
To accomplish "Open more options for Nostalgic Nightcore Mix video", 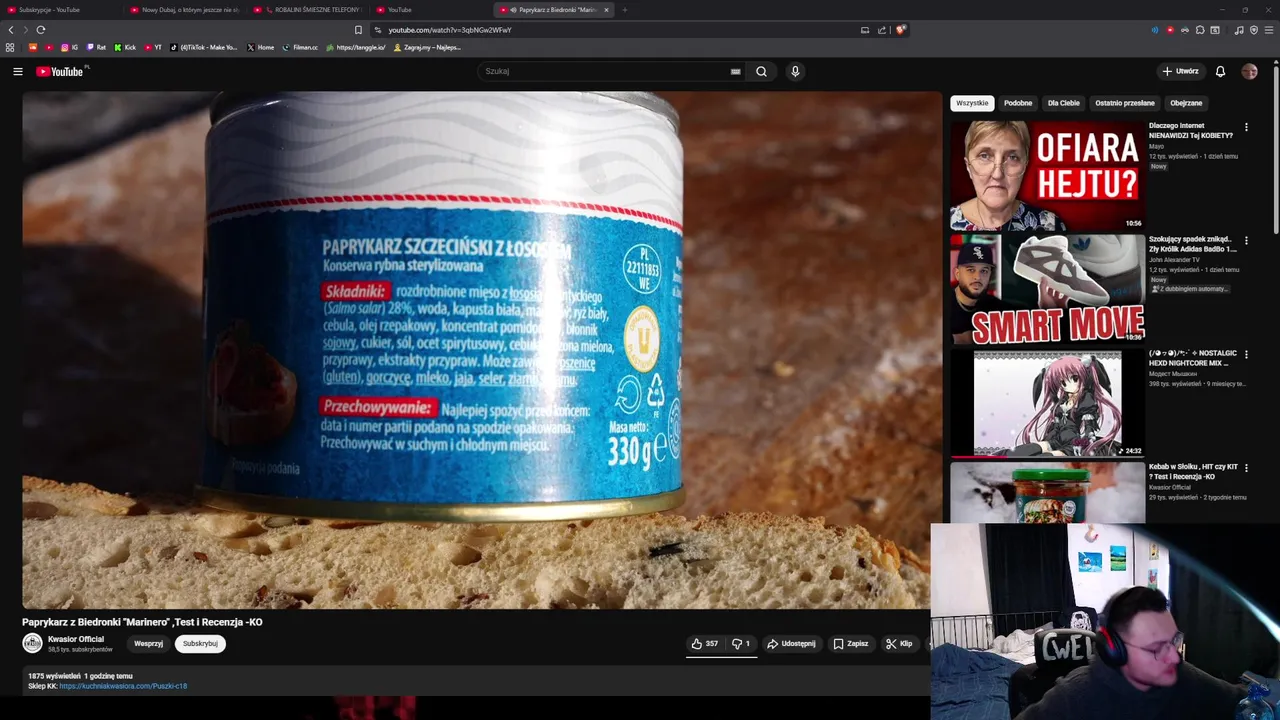I will pos(1246,354).
